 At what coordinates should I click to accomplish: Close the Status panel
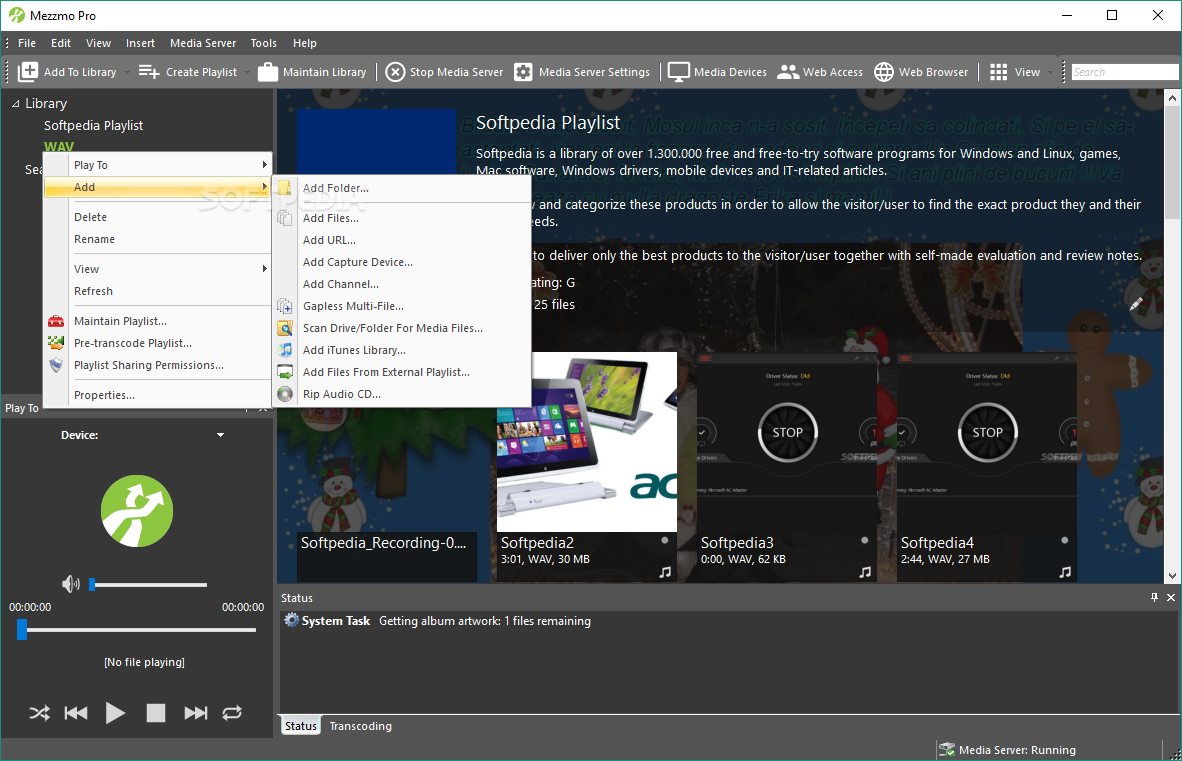click(1171, 597)
